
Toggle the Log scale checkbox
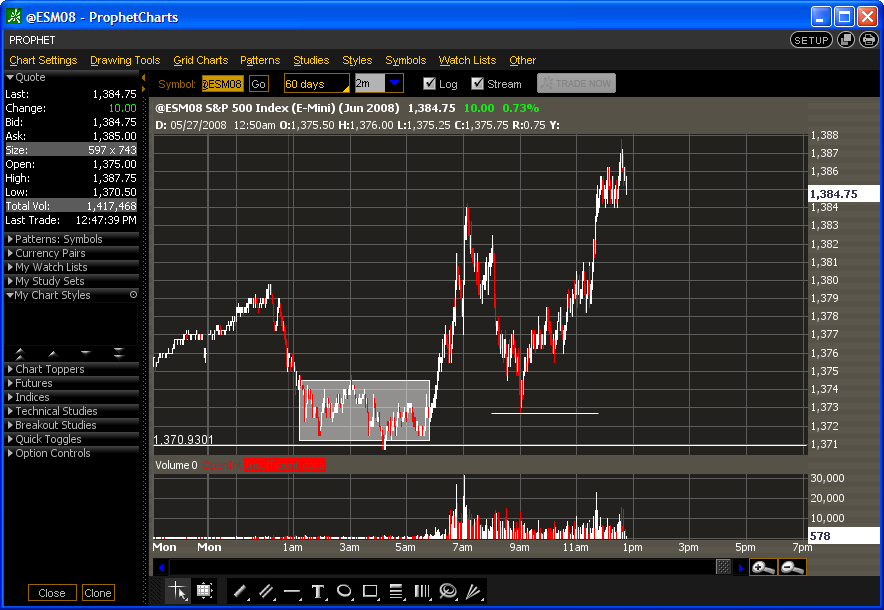point(430,83)
